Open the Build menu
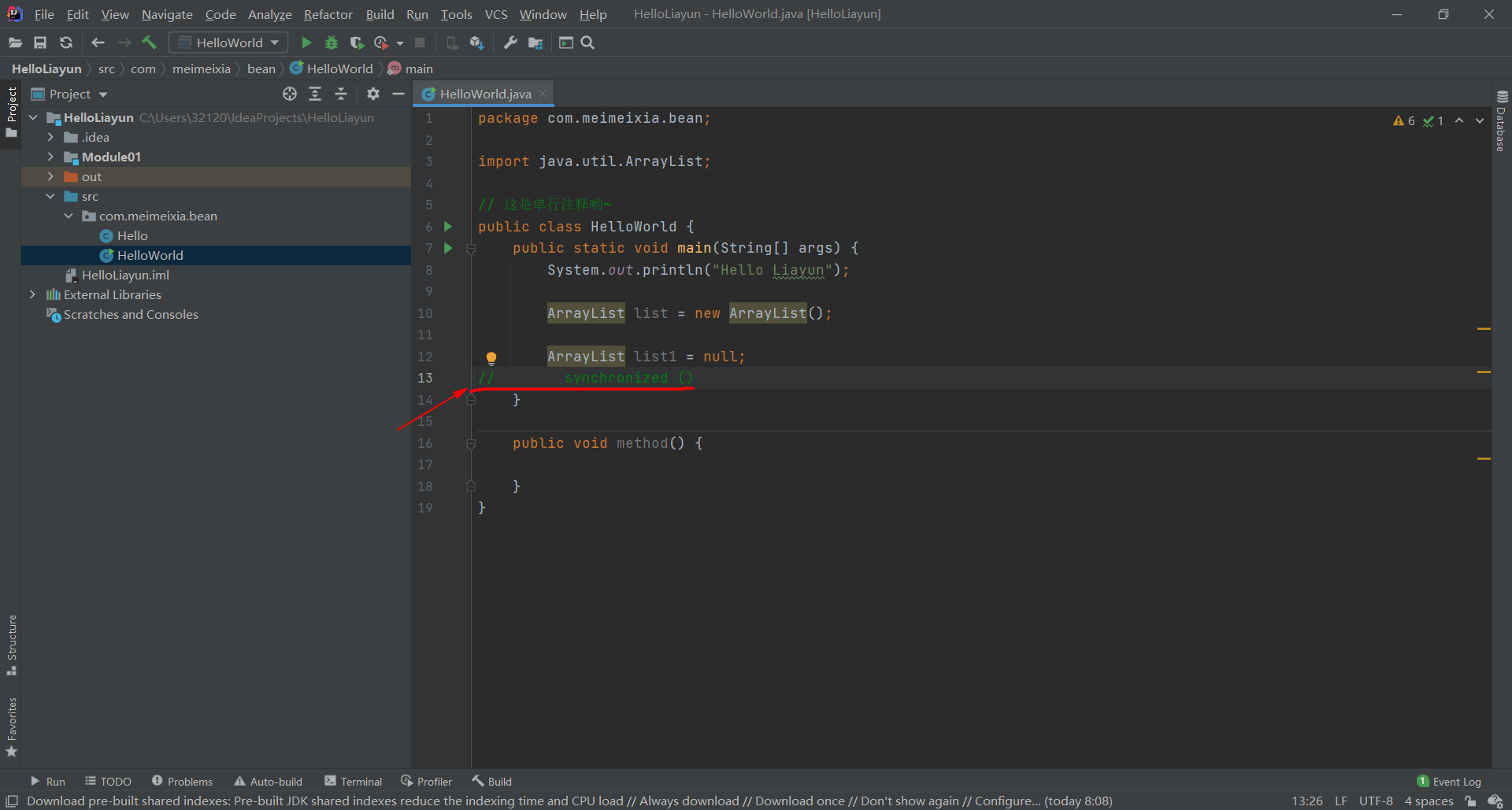Viewport: 1512px width, 810px height. tap(380, 14)
